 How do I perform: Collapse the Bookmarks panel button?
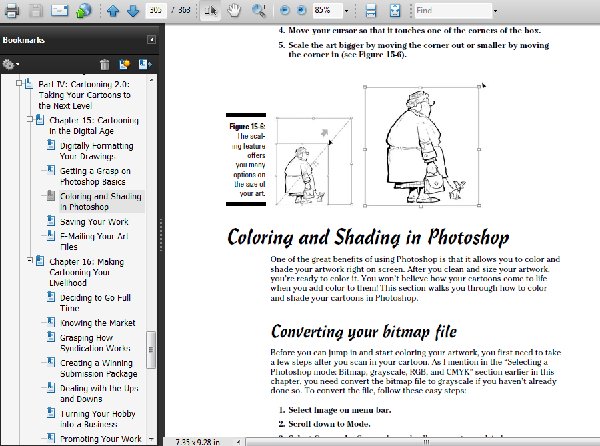point(152,39)
